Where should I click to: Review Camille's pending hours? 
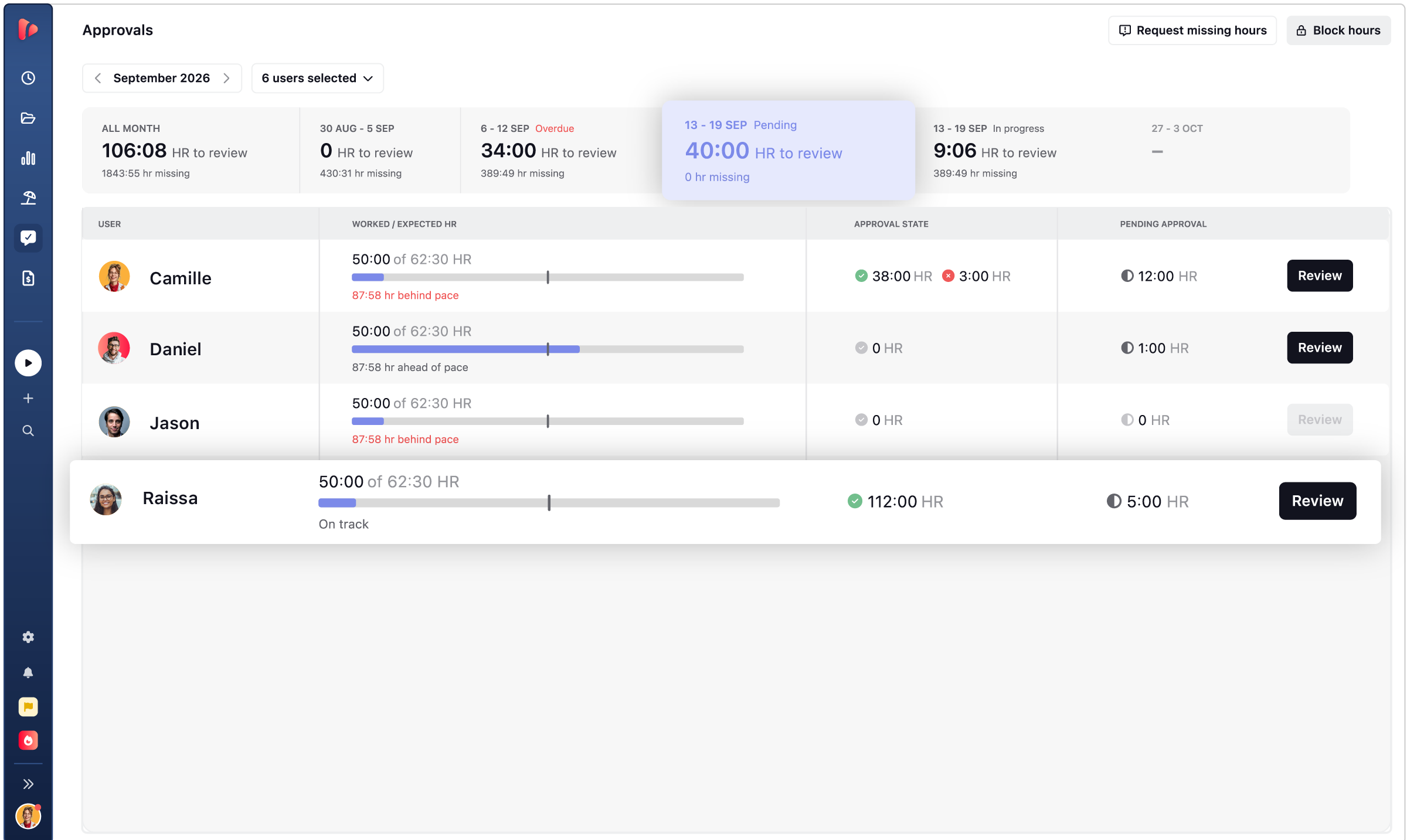[1320, 276]
